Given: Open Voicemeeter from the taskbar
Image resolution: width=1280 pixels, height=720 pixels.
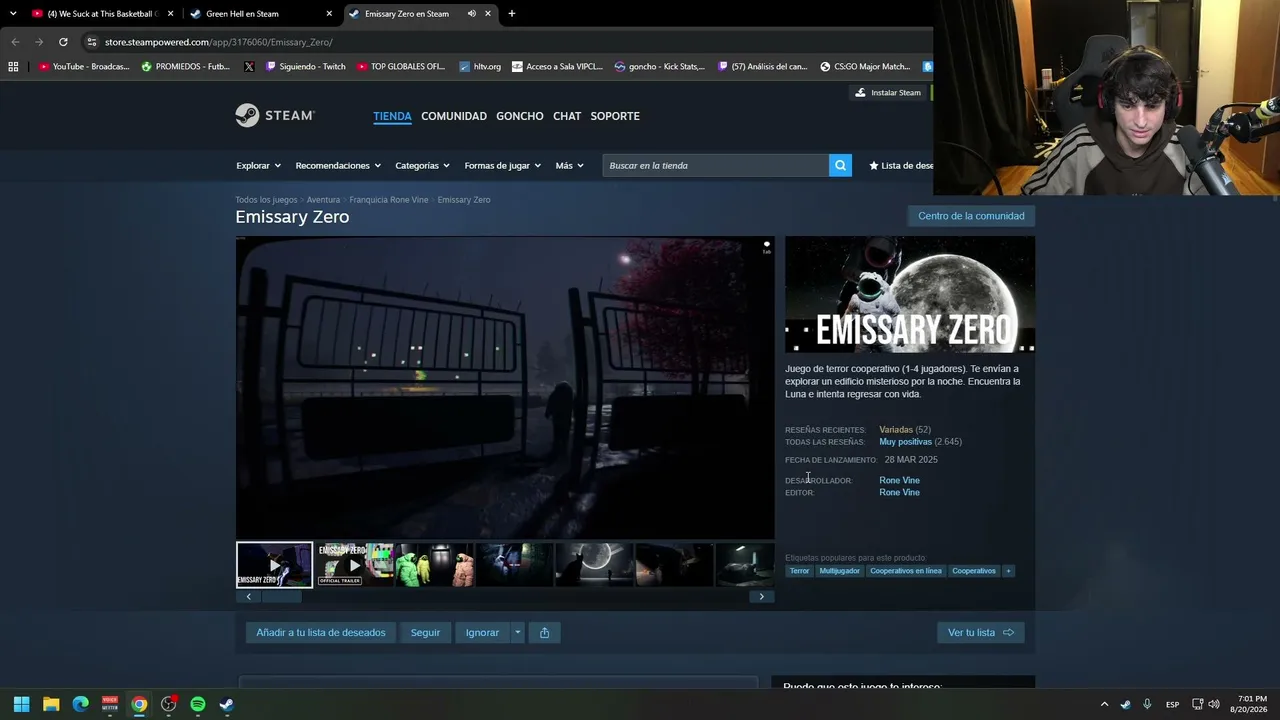Looking at the screenshot, I should (x=110, y=704).
